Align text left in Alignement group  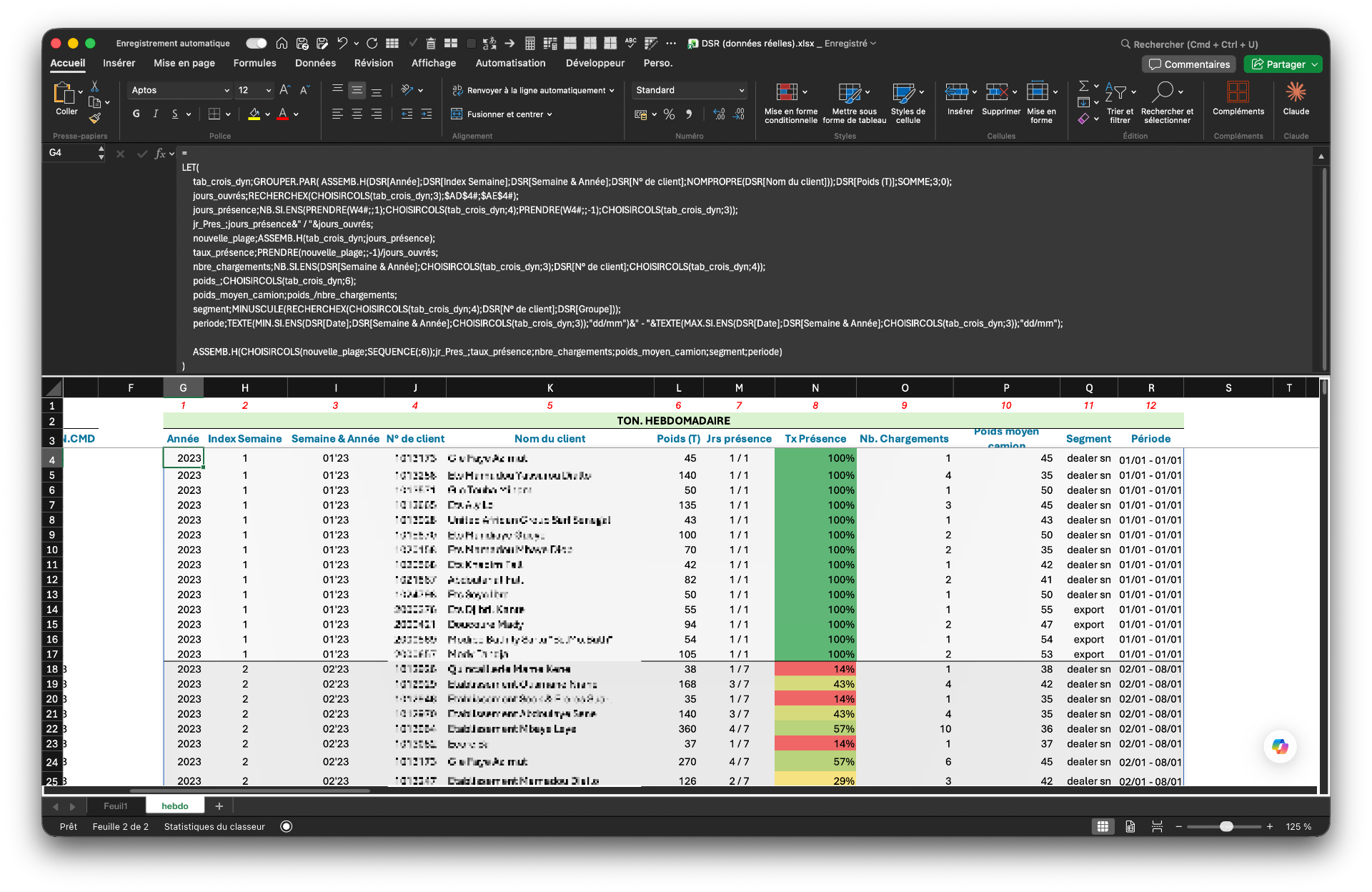click(337, 114)
